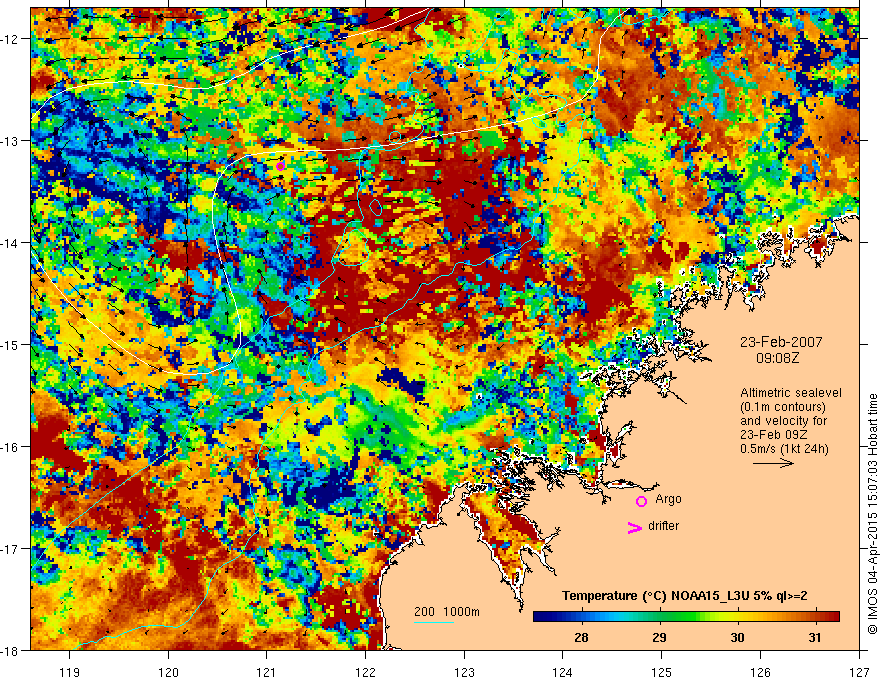Click the '200 1000m' depth label

[447, 612]
